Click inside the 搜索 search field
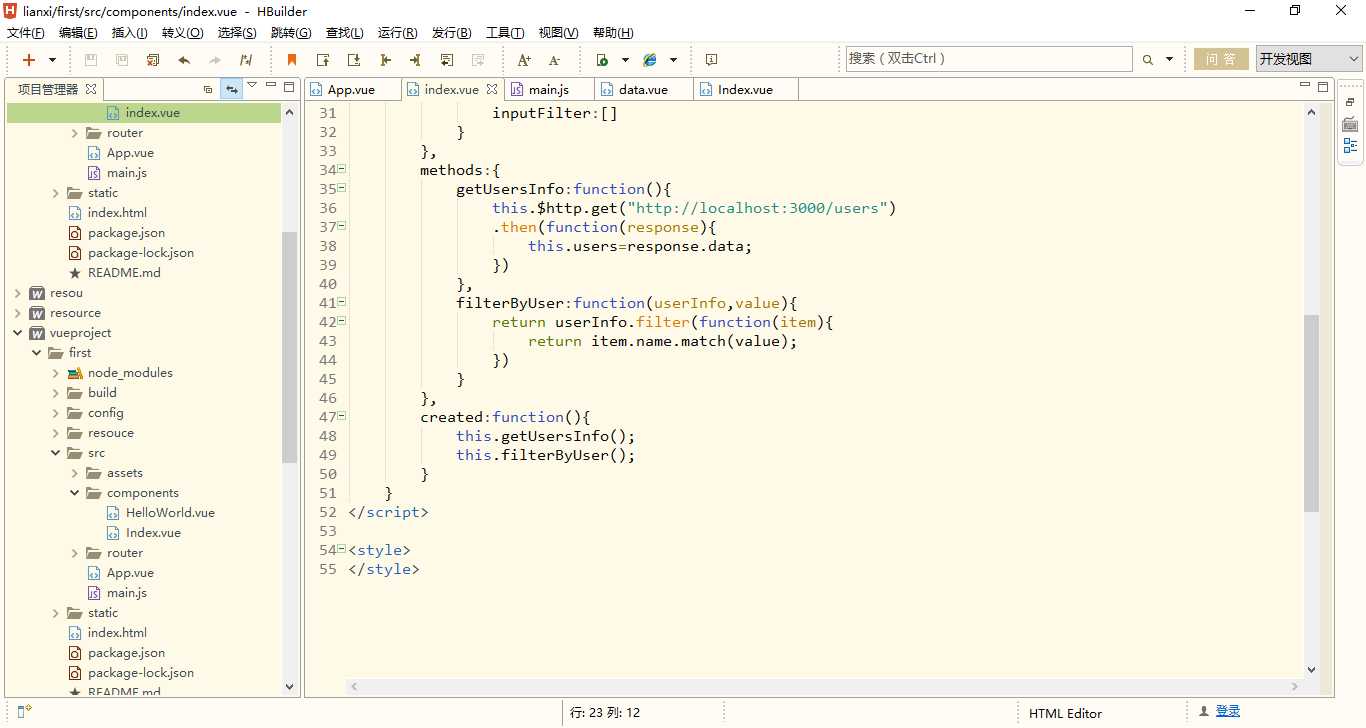The height and width of the screenshot is (728, 1366). (x=989, y=59)
